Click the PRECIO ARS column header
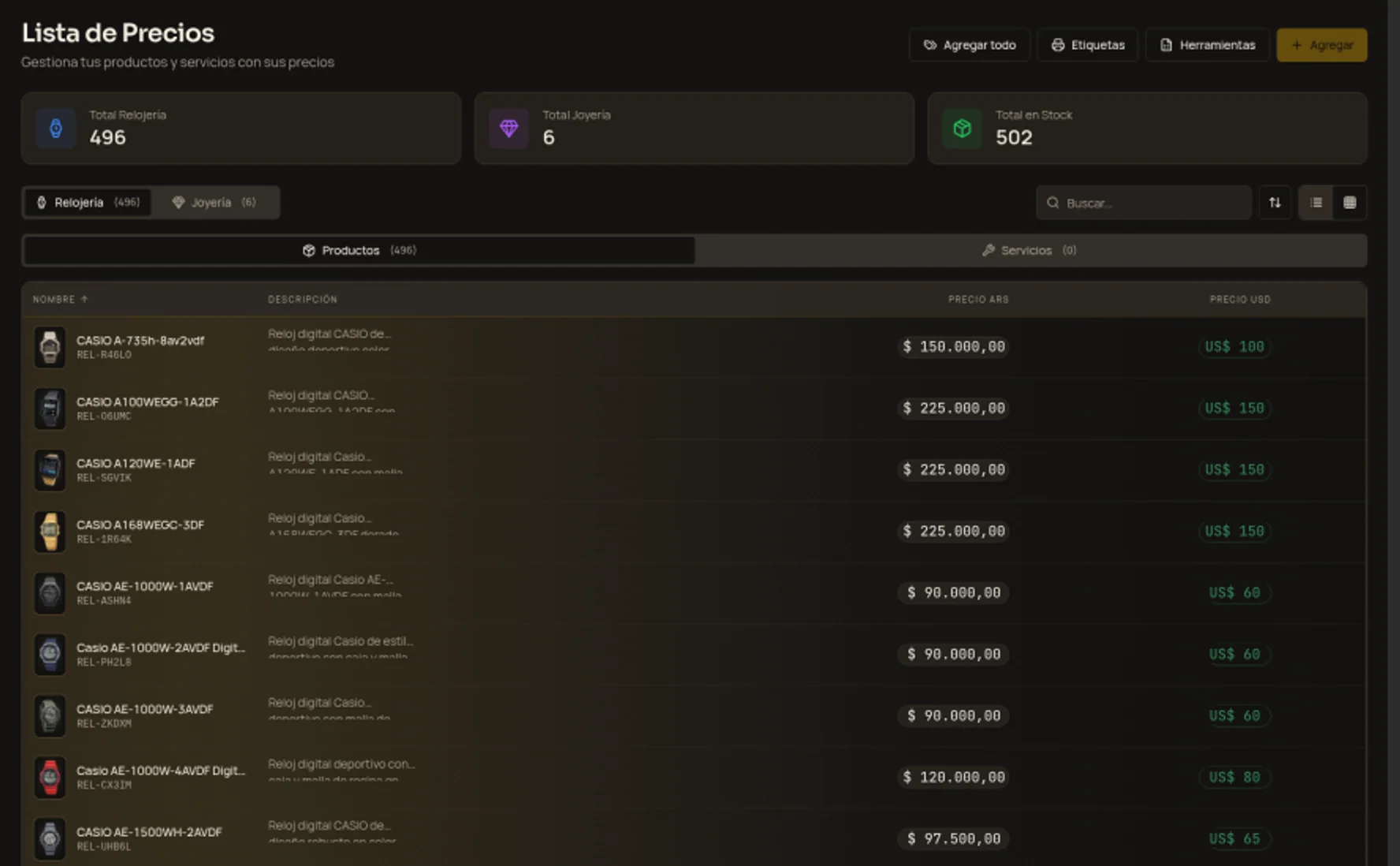Screen dimensions: 1400x866 tap(978, 300)
